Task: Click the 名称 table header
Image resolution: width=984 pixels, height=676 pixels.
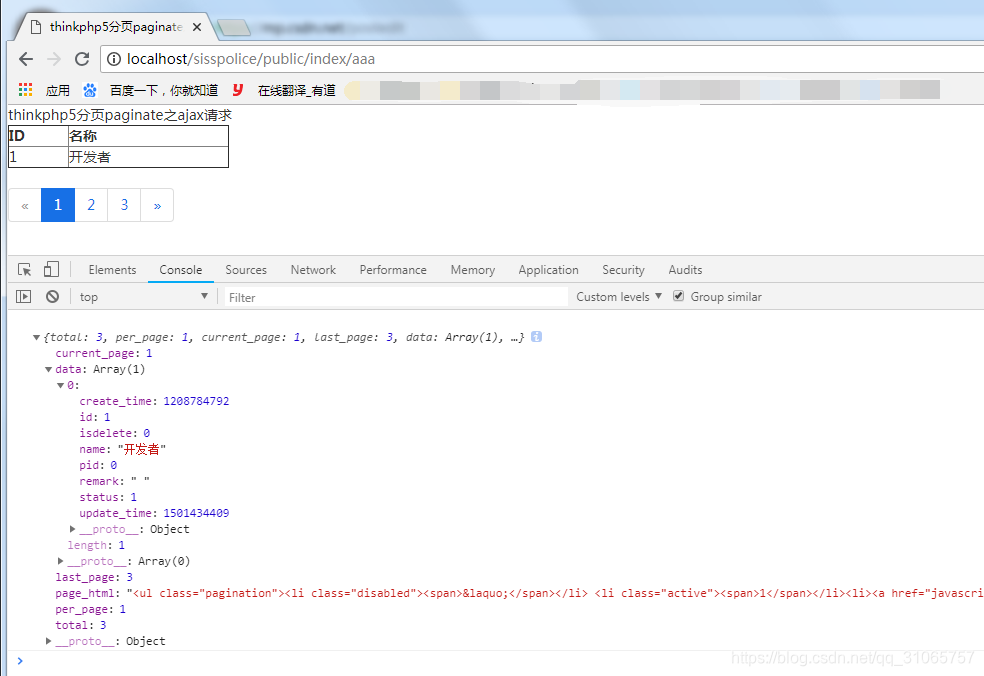Action: 148,136
